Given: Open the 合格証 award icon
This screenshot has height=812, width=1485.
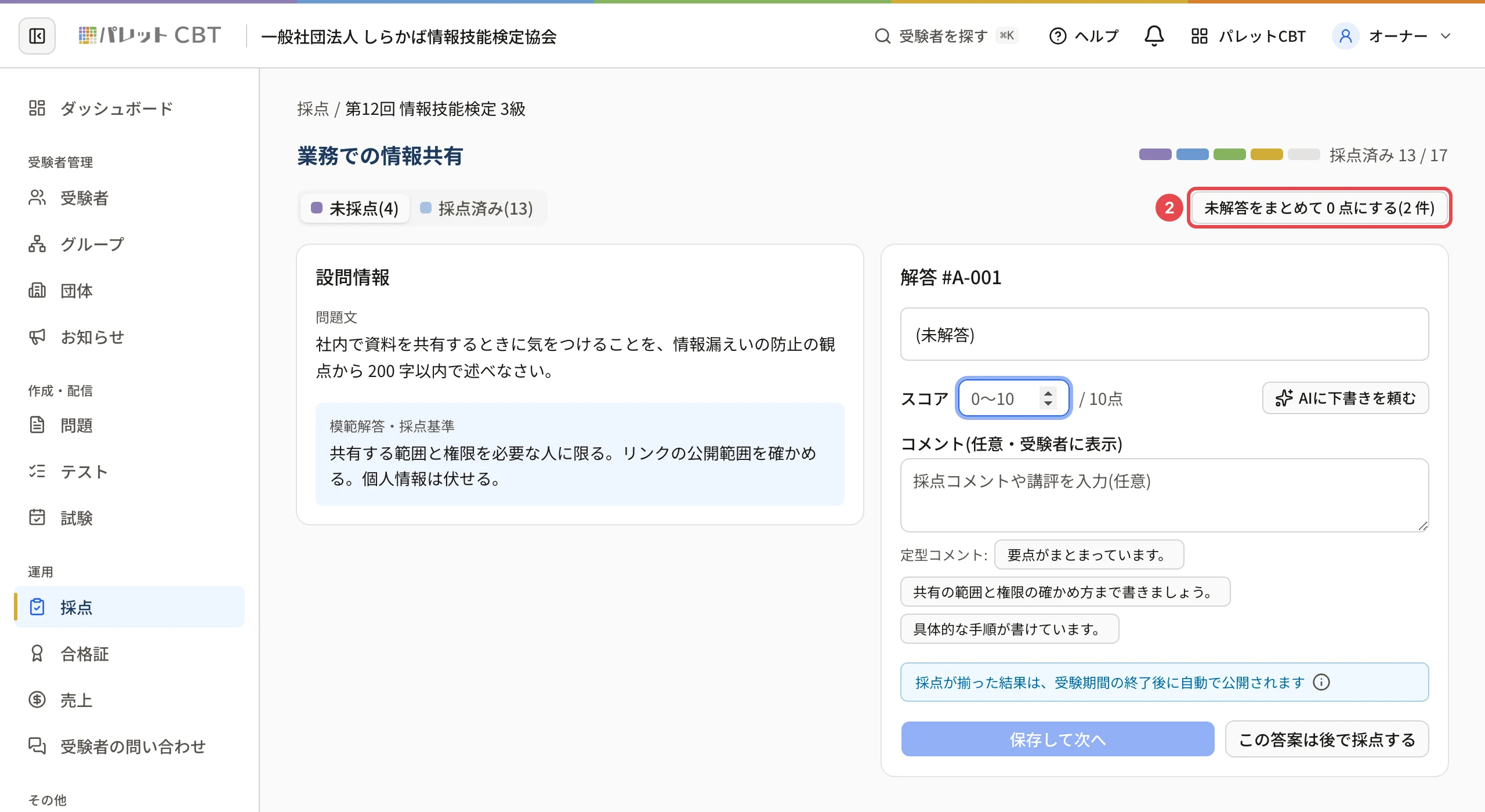Looking at the screenshot, I should coord(37,654).
